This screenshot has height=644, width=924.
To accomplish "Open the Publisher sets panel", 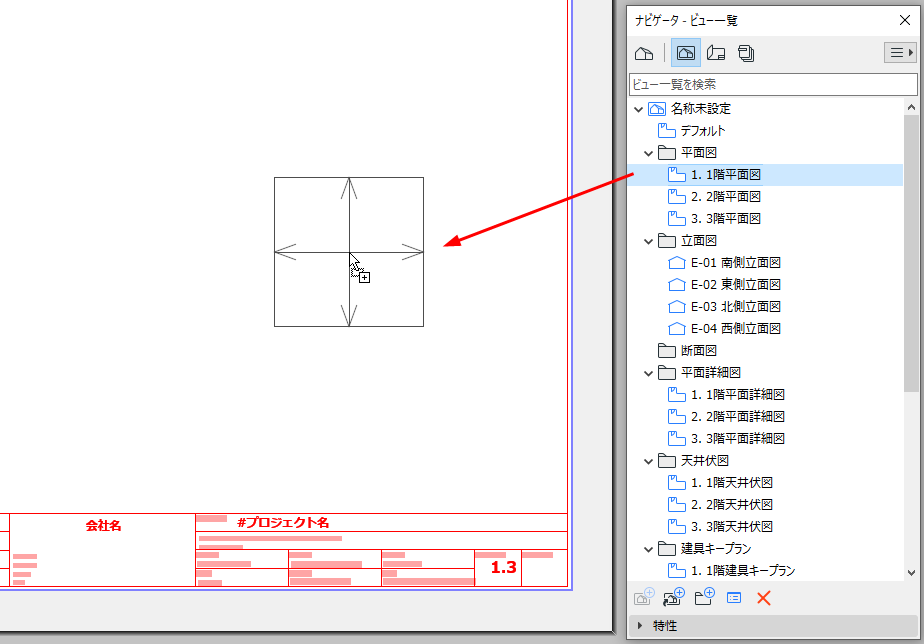I will pyautogui.click(x=746, y=52).
